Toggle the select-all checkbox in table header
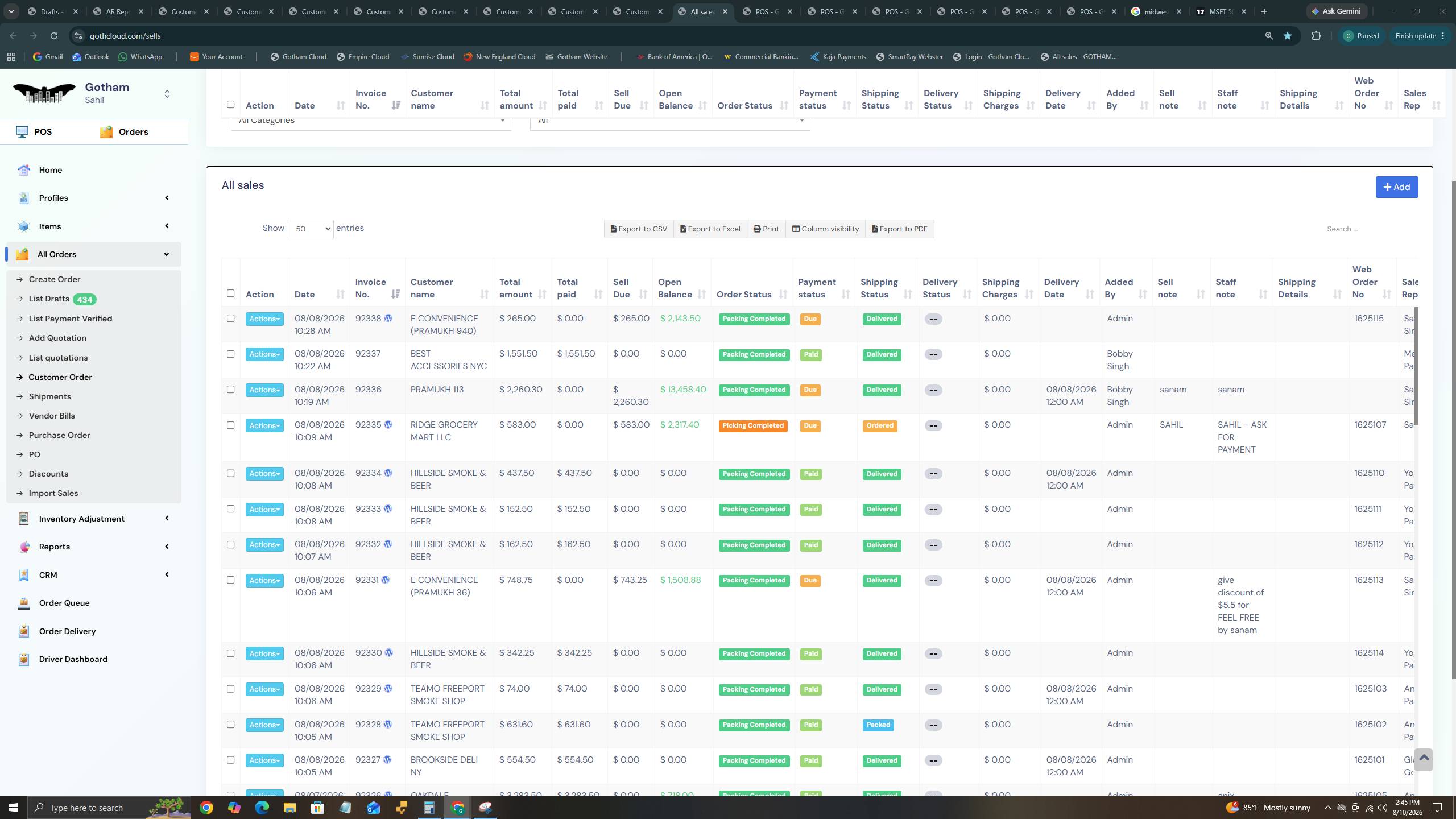The image size is (1456, 819). [x=230, y=293]
